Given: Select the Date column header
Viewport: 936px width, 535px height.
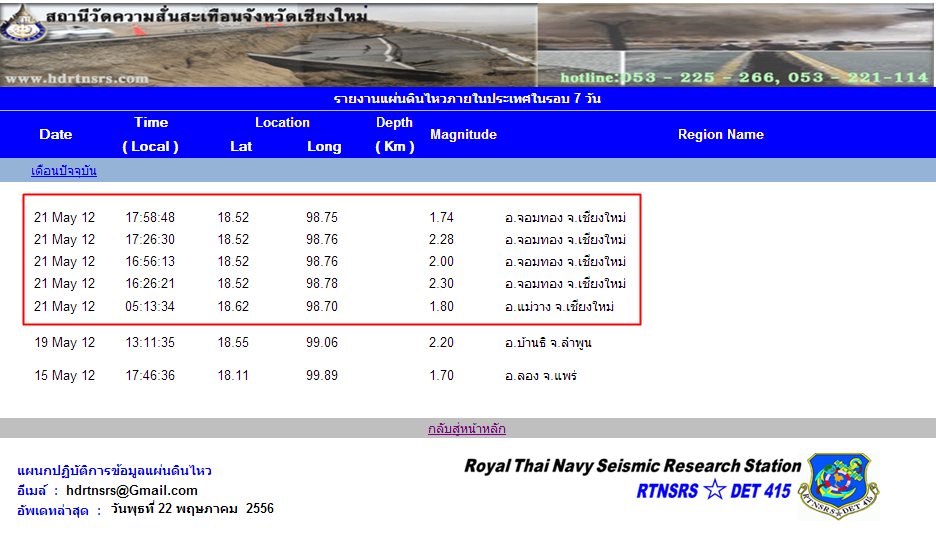Looking at the screenshot, I should point(56,134).
